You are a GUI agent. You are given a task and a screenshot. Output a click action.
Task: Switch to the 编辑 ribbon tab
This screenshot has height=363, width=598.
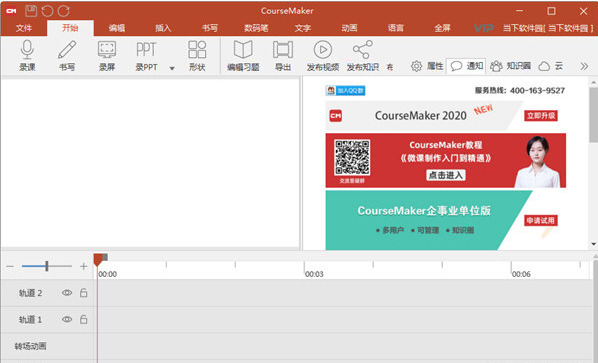click(x=117, y=28)
